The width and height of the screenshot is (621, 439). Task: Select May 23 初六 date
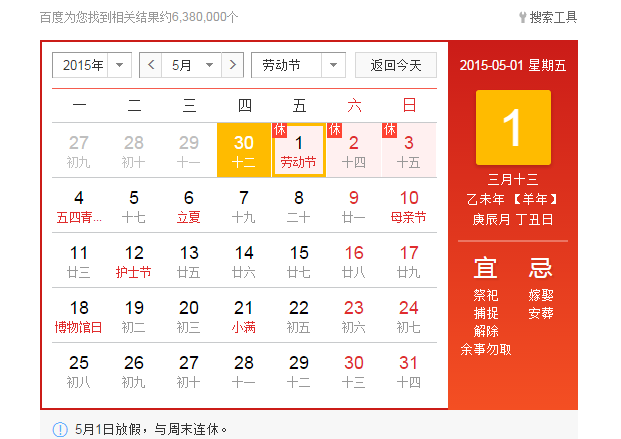(x=354, y=315)
